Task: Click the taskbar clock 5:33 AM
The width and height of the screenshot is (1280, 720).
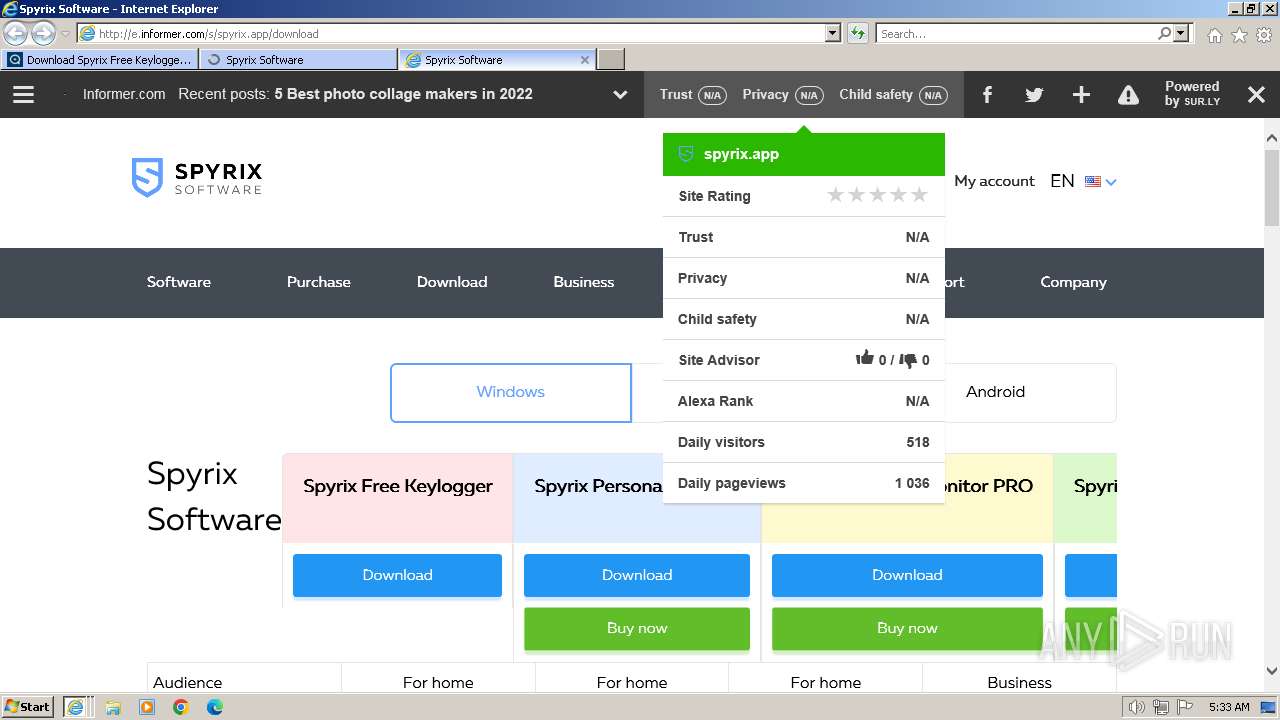Action: click(1229, 707)
